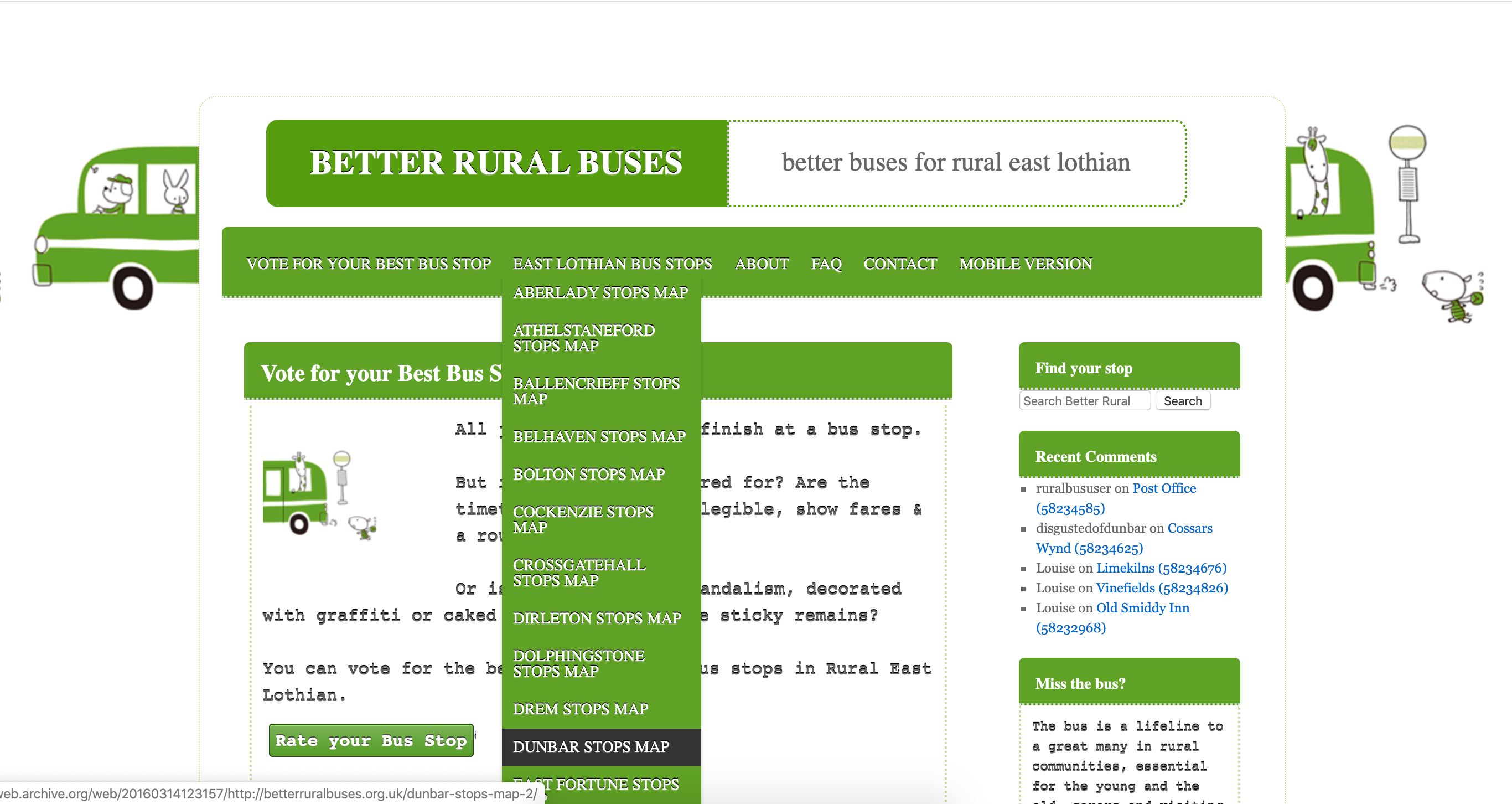Select Aberlady Stops Map entry

(600, 292)
